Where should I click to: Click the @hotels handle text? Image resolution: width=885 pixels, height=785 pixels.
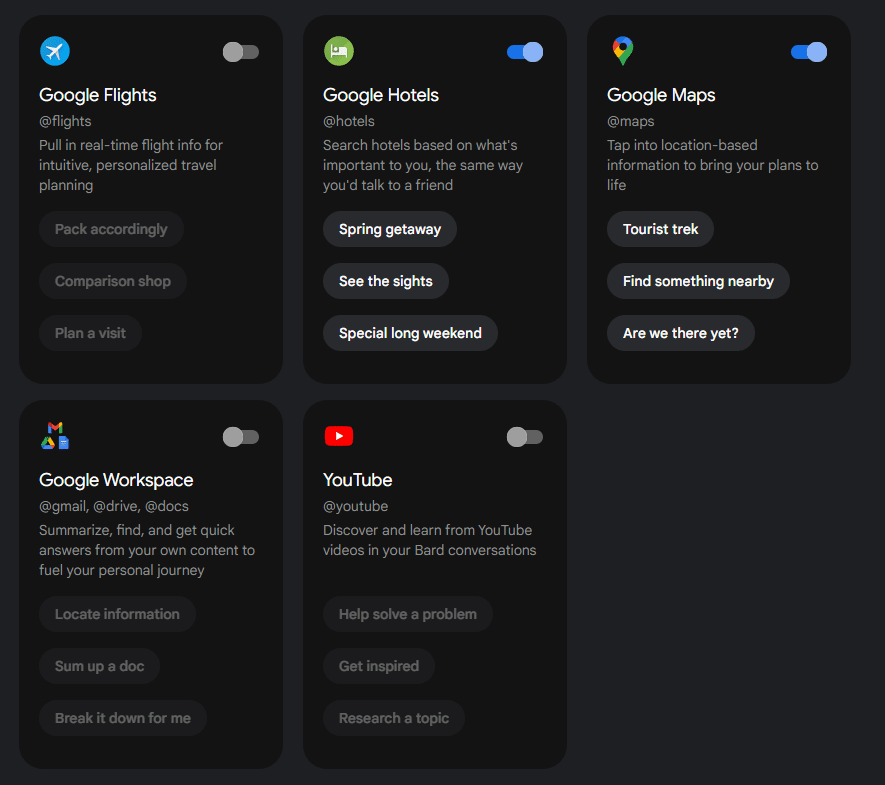pyautogui.click(x=349, y=121)
